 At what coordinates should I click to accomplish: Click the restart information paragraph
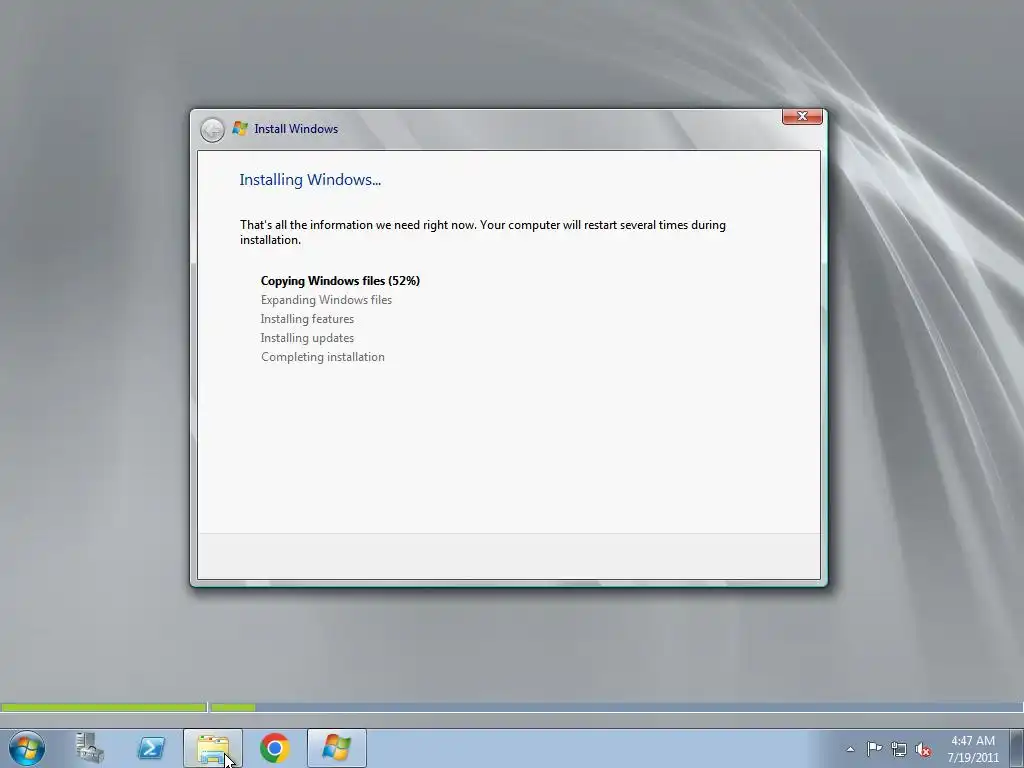pyautogui.click(x=483, y=232)
